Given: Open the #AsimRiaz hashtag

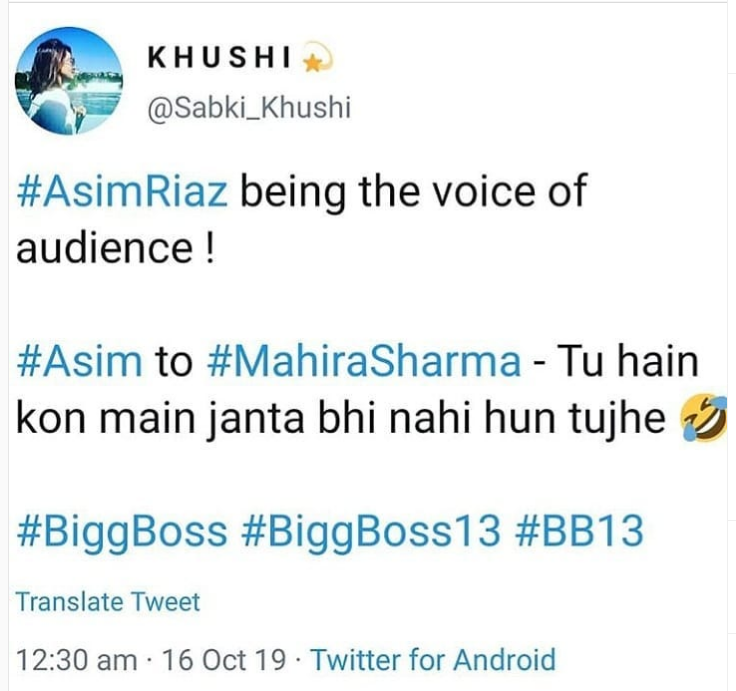Looking at the screenshot, I should (122, 191).
